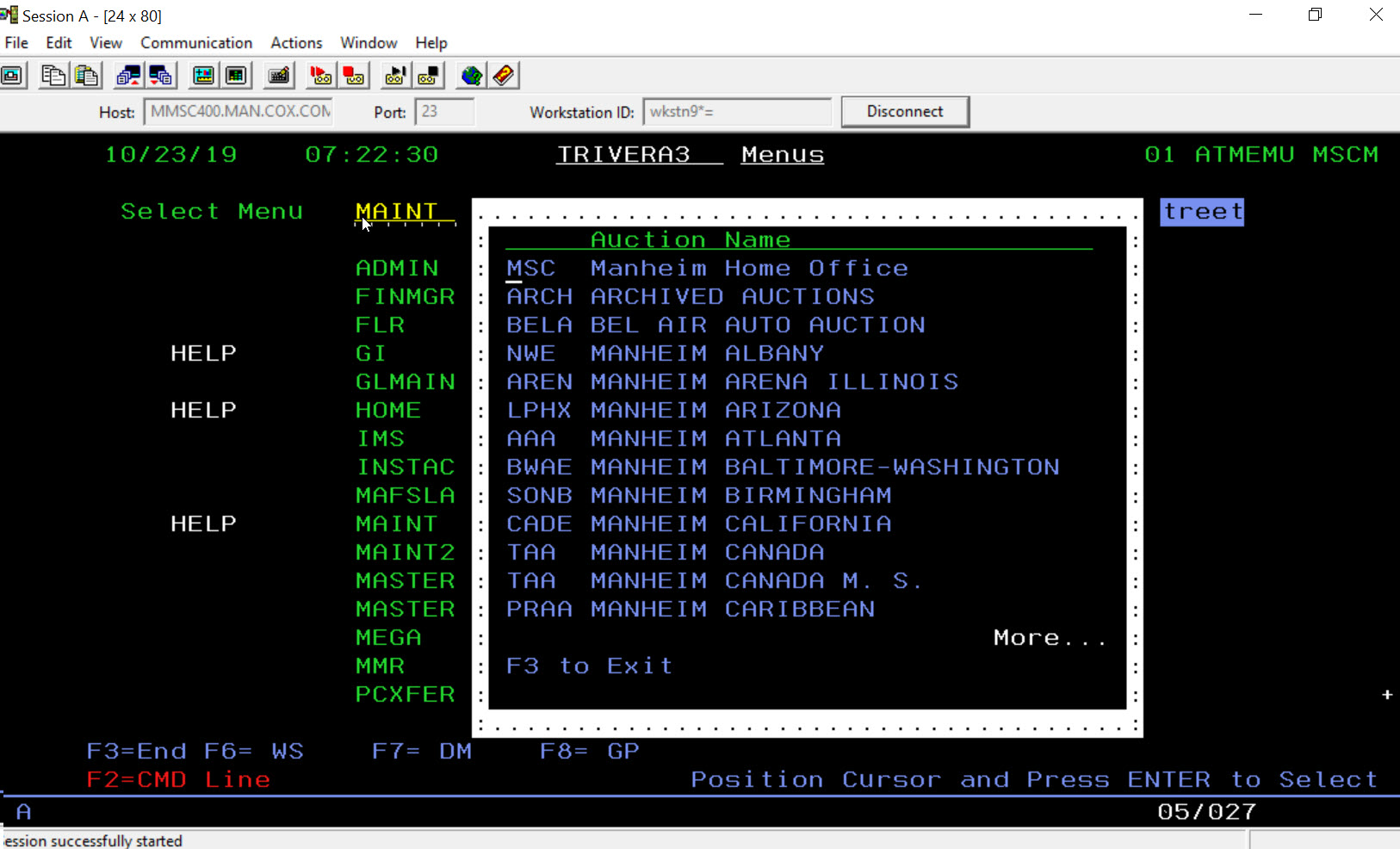Open the Remap keyboard icon

click(278, 76)
